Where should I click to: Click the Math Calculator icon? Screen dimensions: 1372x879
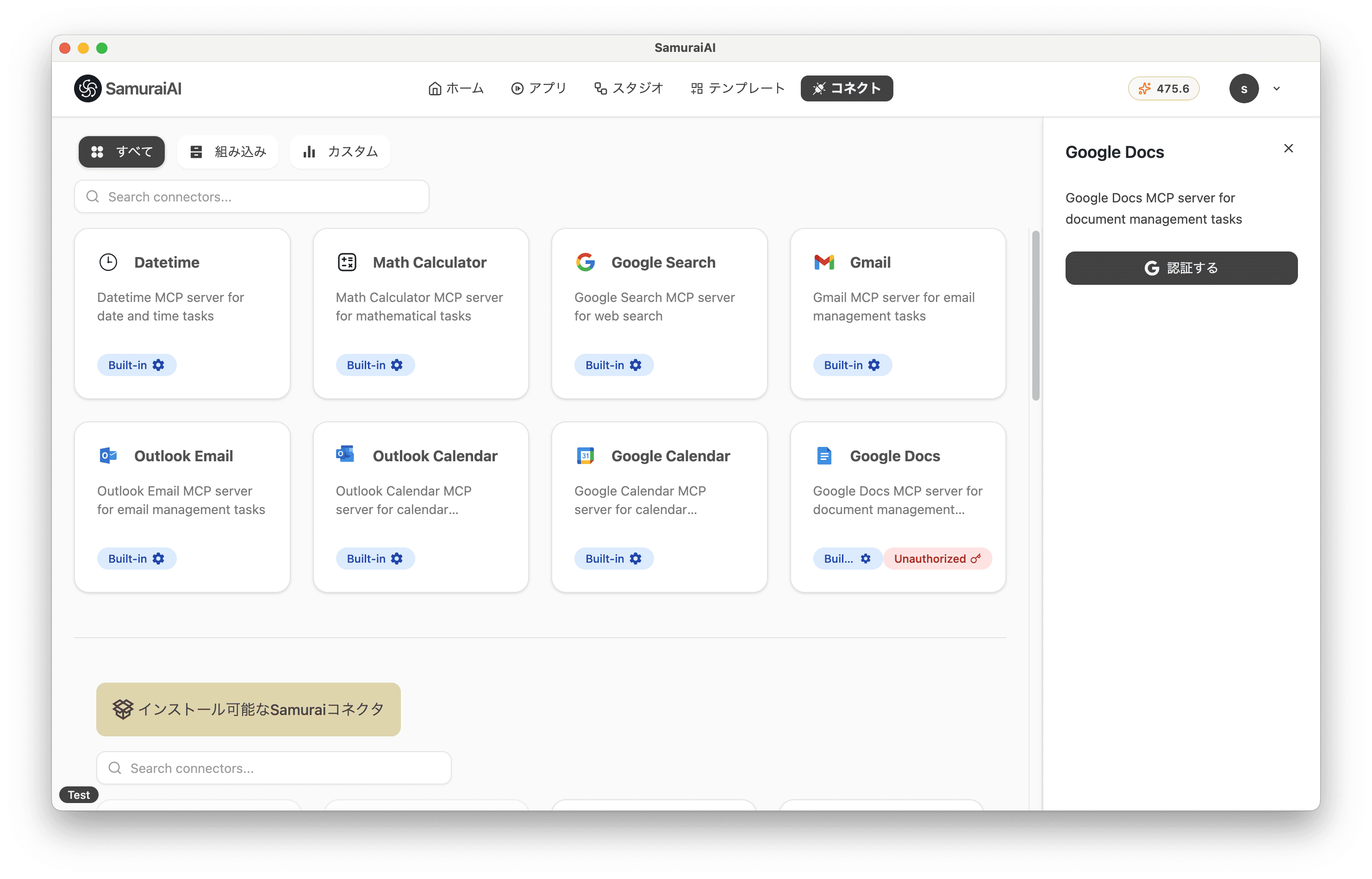[347, 263]
